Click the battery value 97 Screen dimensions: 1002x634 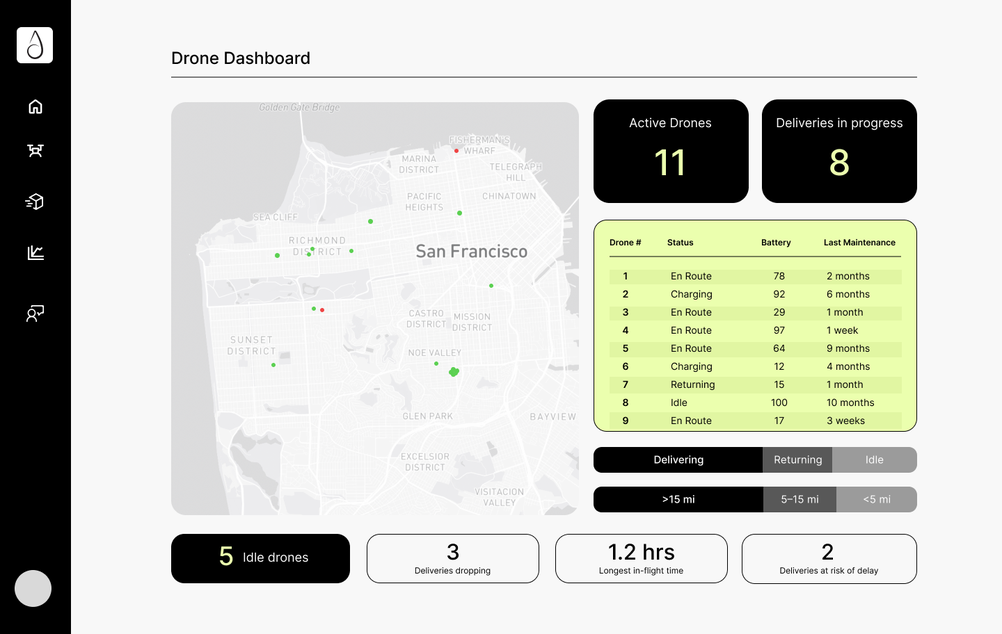pyautogui.click(x=779, y=330)
